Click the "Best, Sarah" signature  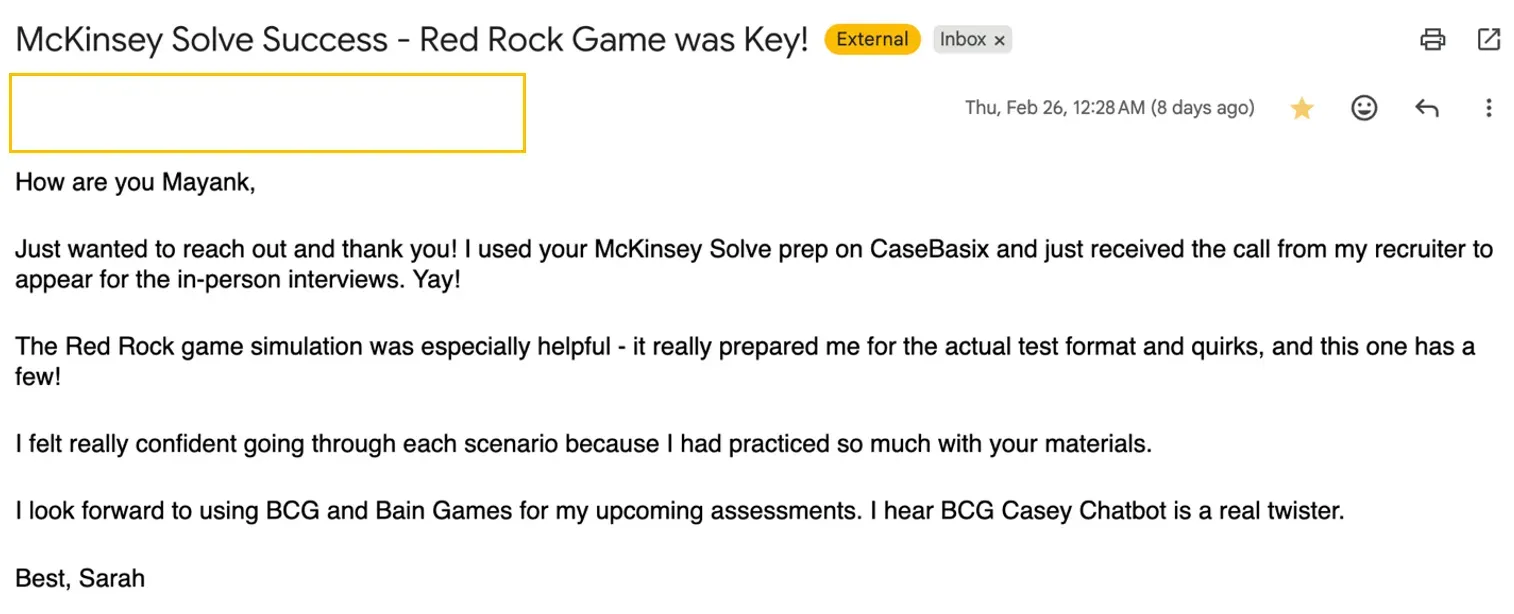[80, 578]
